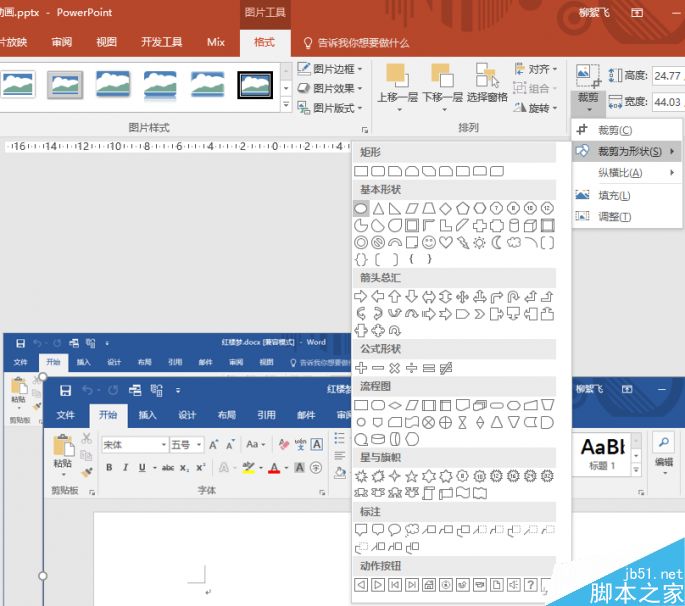
Task: Toggle underline formatting in the Word ribbon
Action: (x=141, y=468)
